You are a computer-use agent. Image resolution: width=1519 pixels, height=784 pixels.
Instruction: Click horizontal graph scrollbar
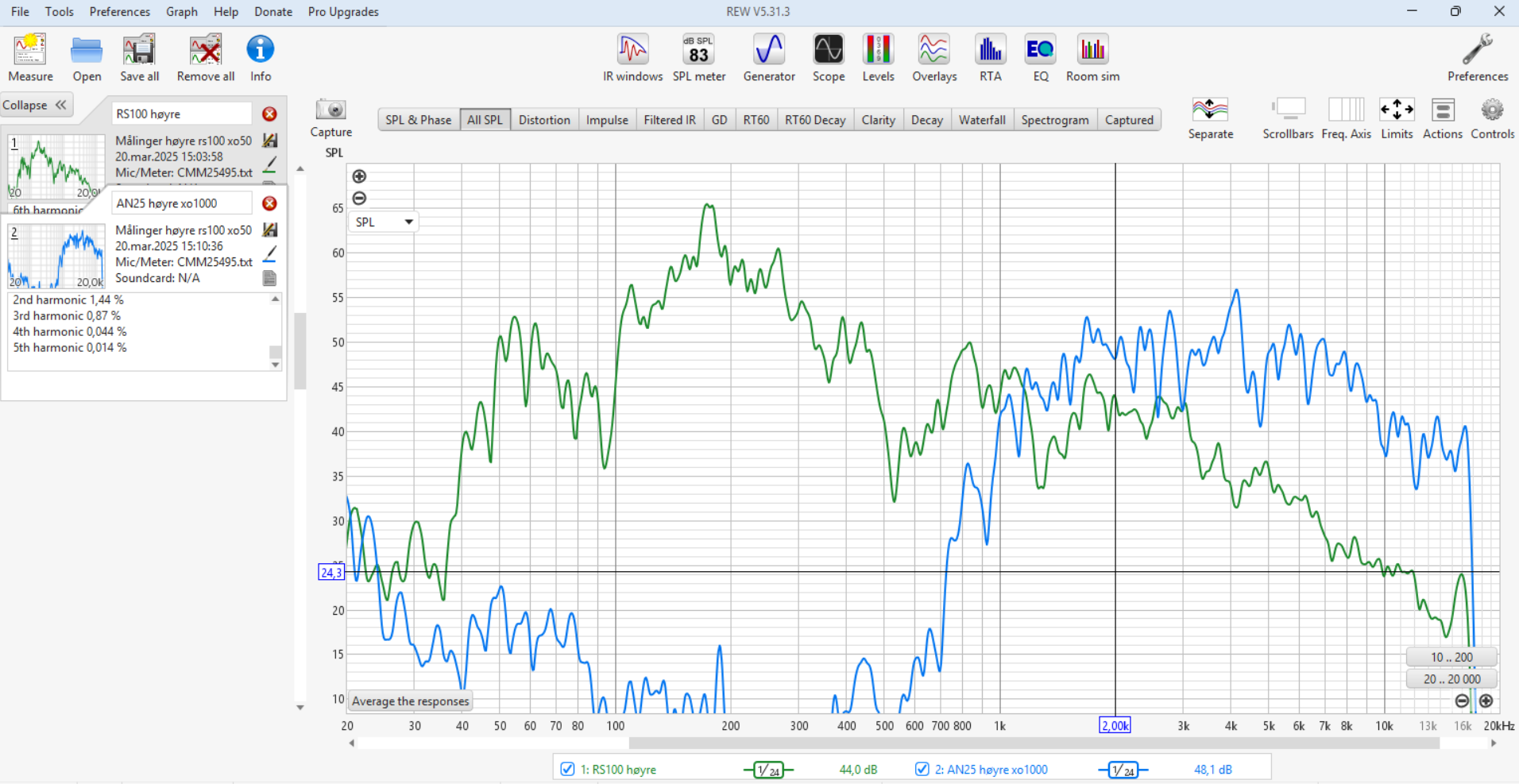pos(1034,743)
